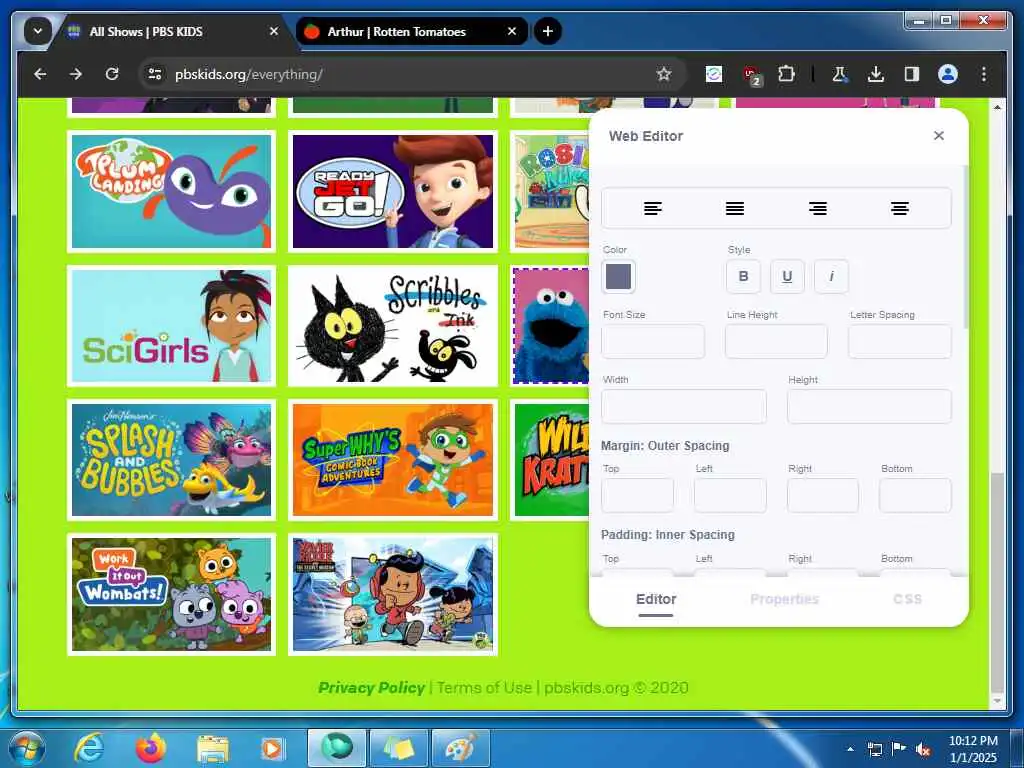Open the Wild Kratts show thumbnail
Image resolution: width=1024 pixels, height=768 pixels.
click(551, 460)
